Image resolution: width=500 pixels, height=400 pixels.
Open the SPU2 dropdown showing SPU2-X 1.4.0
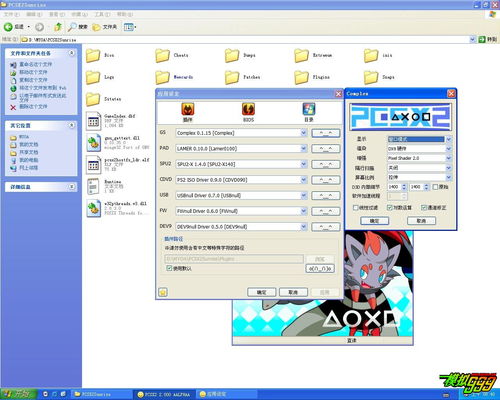[241, 164]
